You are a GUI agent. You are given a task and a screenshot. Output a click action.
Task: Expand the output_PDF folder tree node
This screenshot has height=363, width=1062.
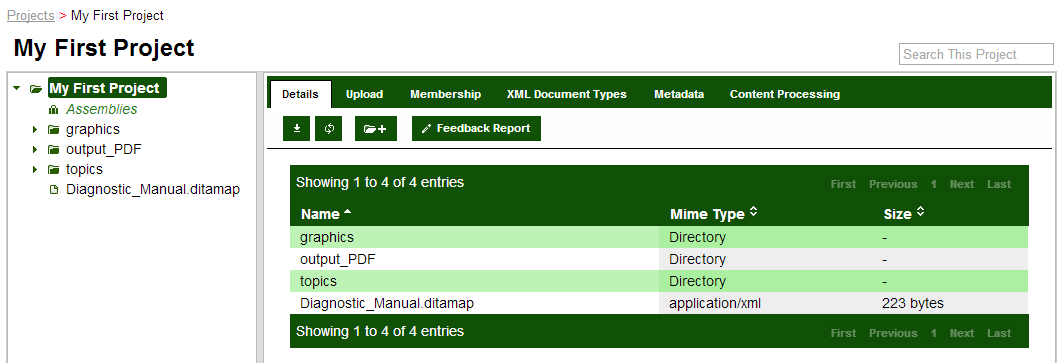point(35,150)
